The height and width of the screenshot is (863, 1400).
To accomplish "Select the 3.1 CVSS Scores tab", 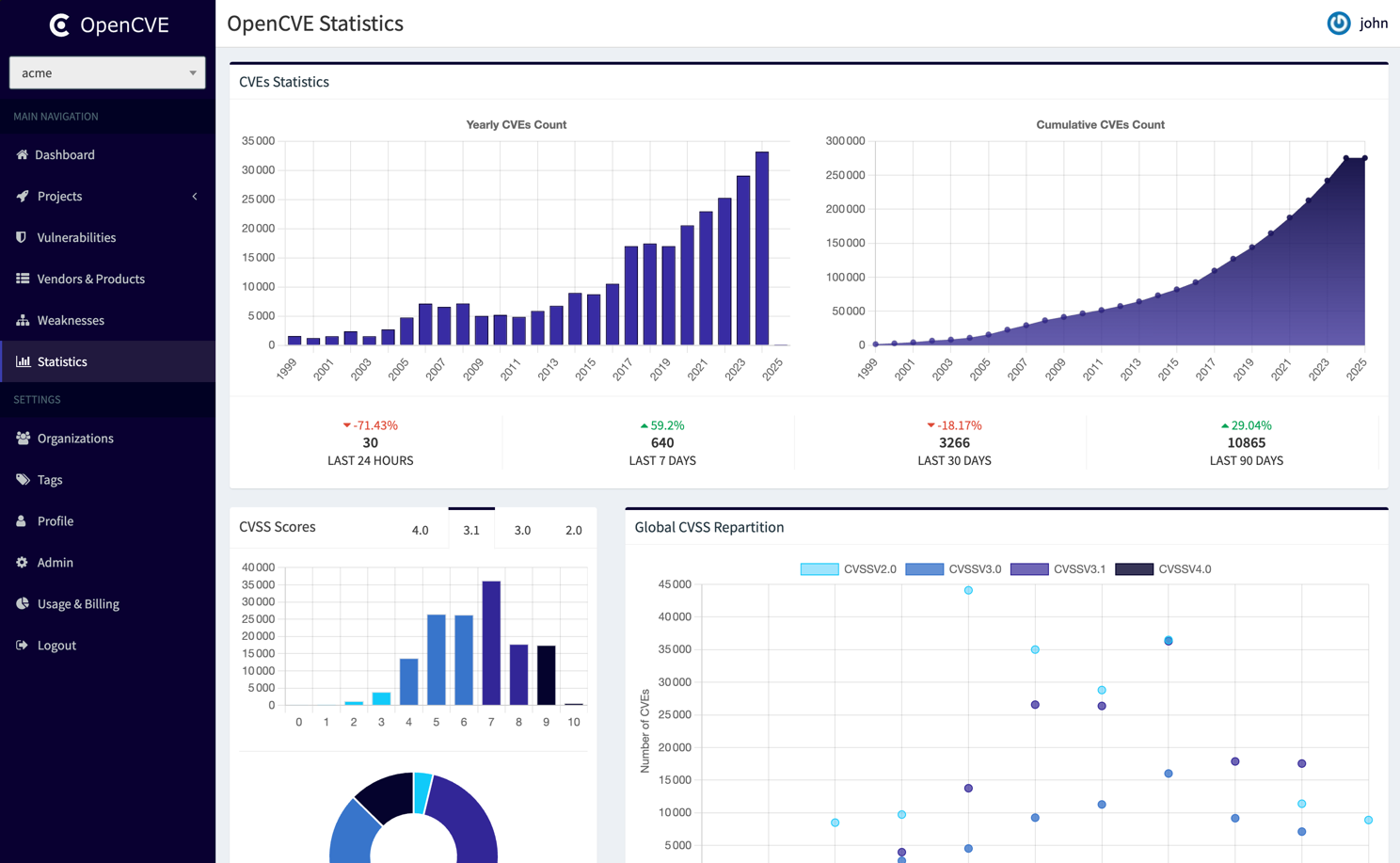I will pyautogui.click(x=471, y=530).
